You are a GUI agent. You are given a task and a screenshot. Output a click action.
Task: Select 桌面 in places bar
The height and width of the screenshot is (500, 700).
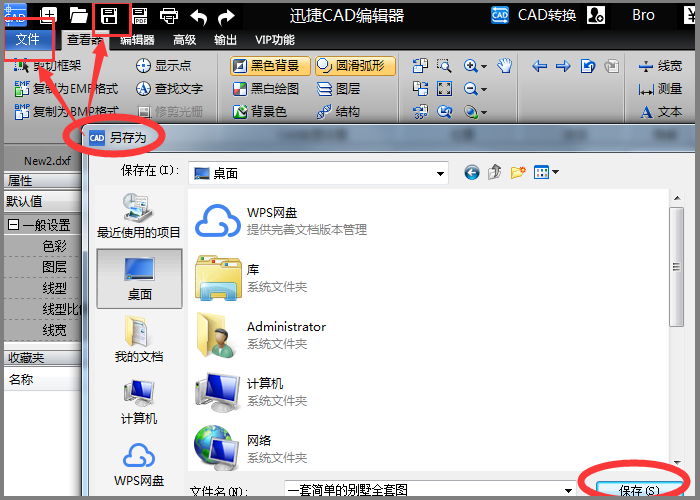[x=139, y=279]
